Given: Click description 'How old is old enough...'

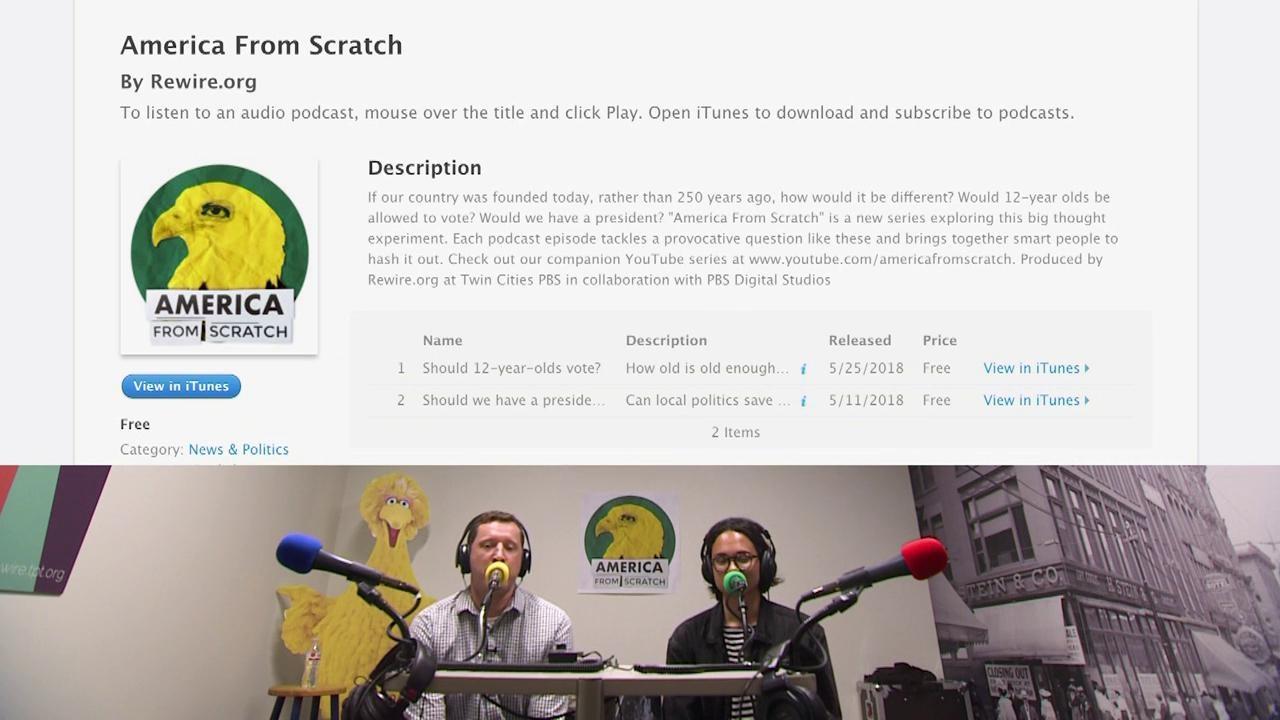Looking at the screenshot, I should click(707, 368).
